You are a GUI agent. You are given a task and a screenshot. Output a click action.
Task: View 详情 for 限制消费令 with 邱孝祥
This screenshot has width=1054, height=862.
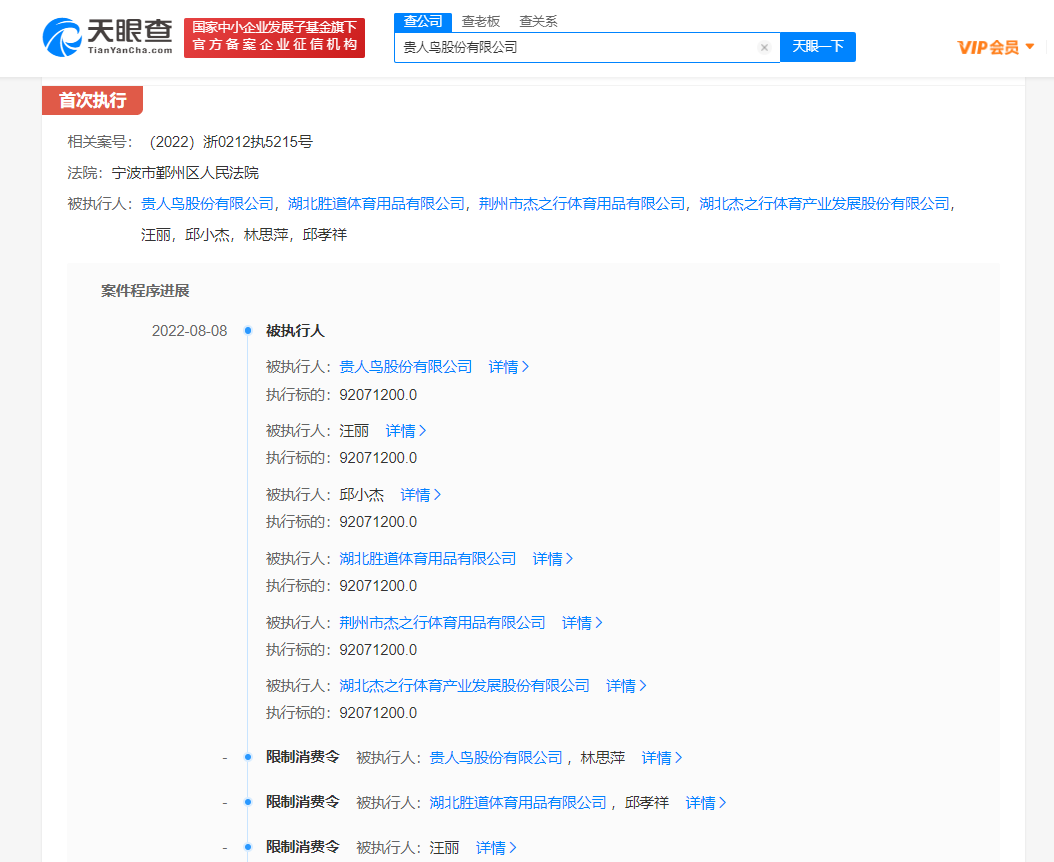click(706, 803)
